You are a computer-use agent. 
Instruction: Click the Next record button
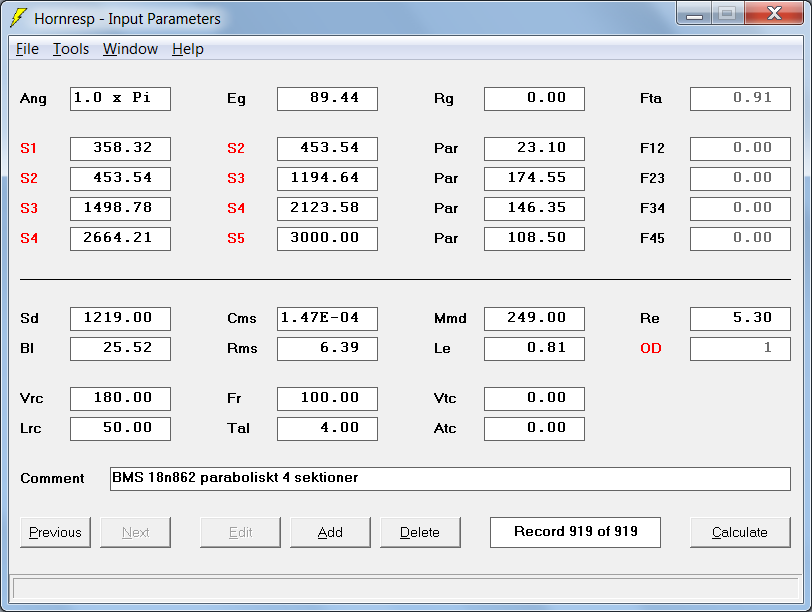pyautogui.click(x=135, y=532)
